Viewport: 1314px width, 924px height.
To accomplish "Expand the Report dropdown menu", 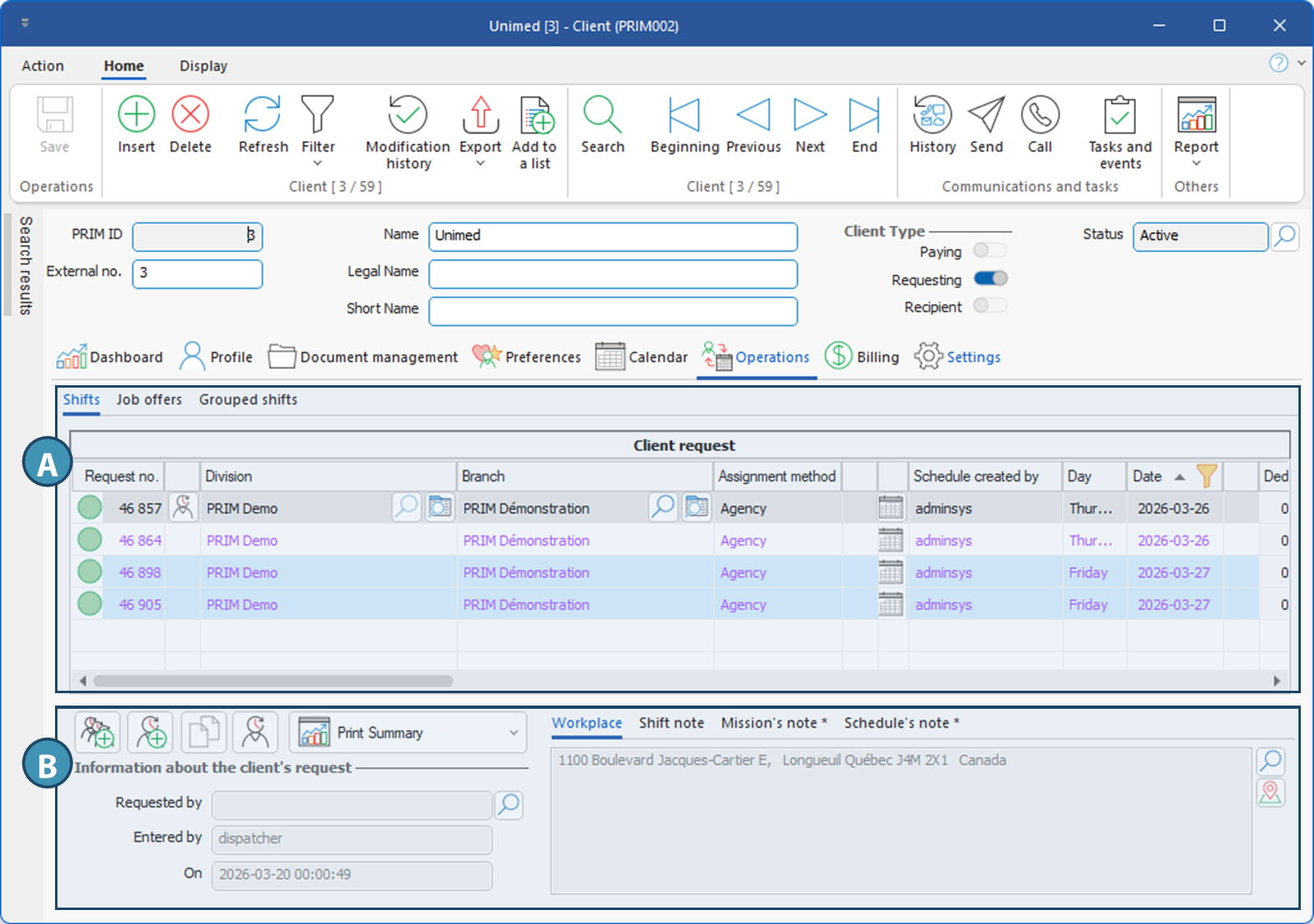I will coord(1196,163).
